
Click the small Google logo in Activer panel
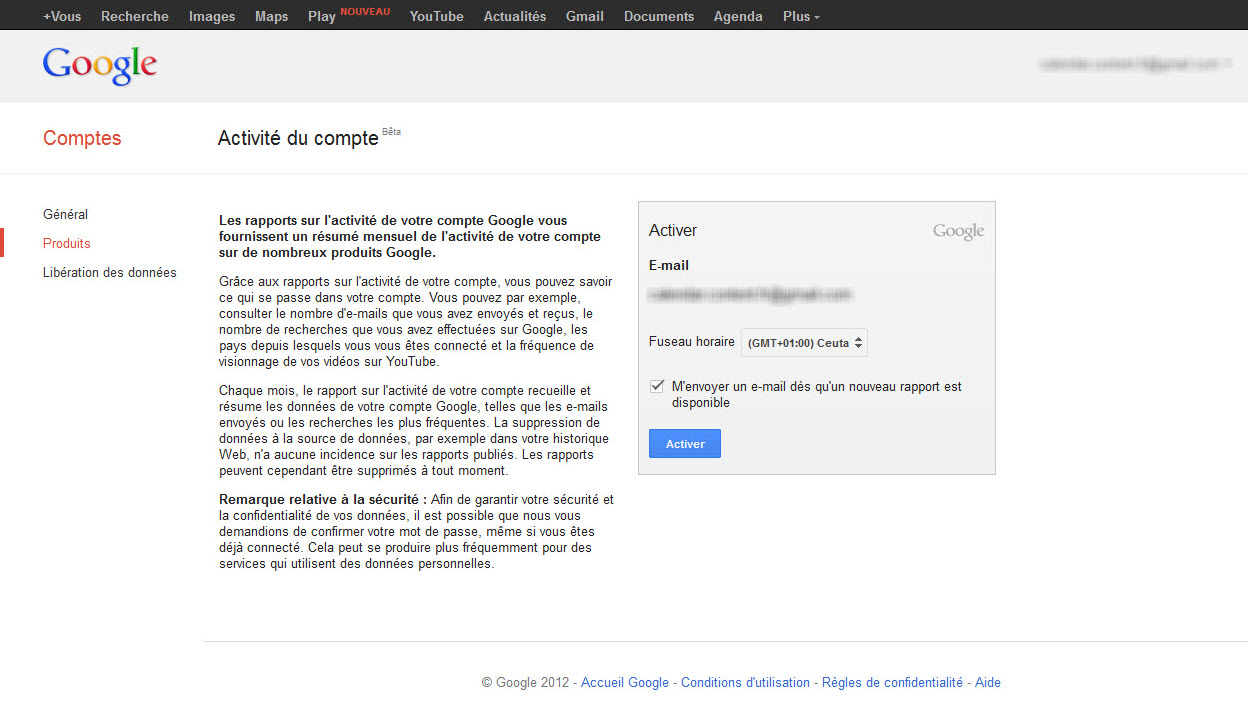tap(958, 231)
